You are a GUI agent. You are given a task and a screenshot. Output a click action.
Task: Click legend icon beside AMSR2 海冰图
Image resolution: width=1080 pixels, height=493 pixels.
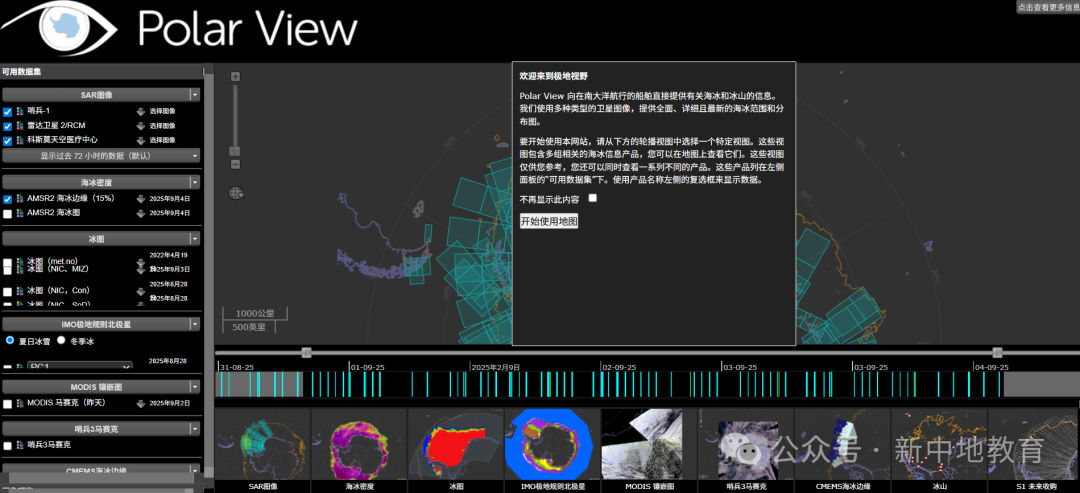pyautogui.click(x=19, y=213)
